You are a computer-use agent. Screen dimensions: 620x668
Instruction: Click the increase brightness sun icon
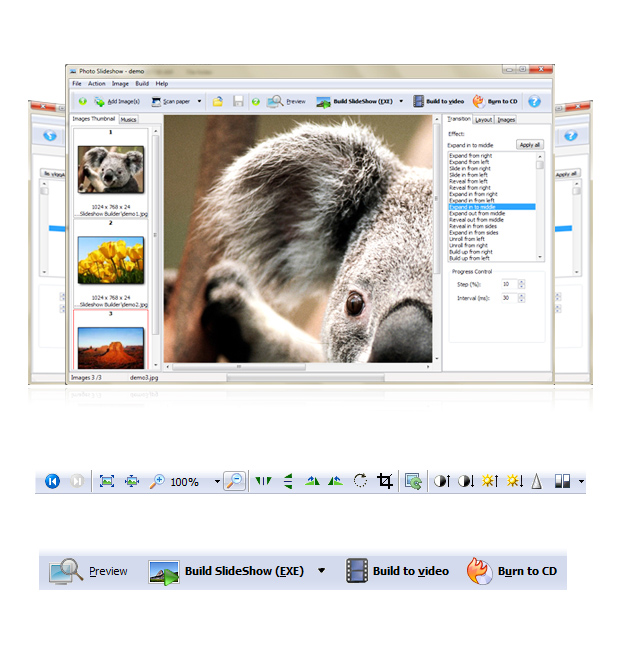pos(490,481)
